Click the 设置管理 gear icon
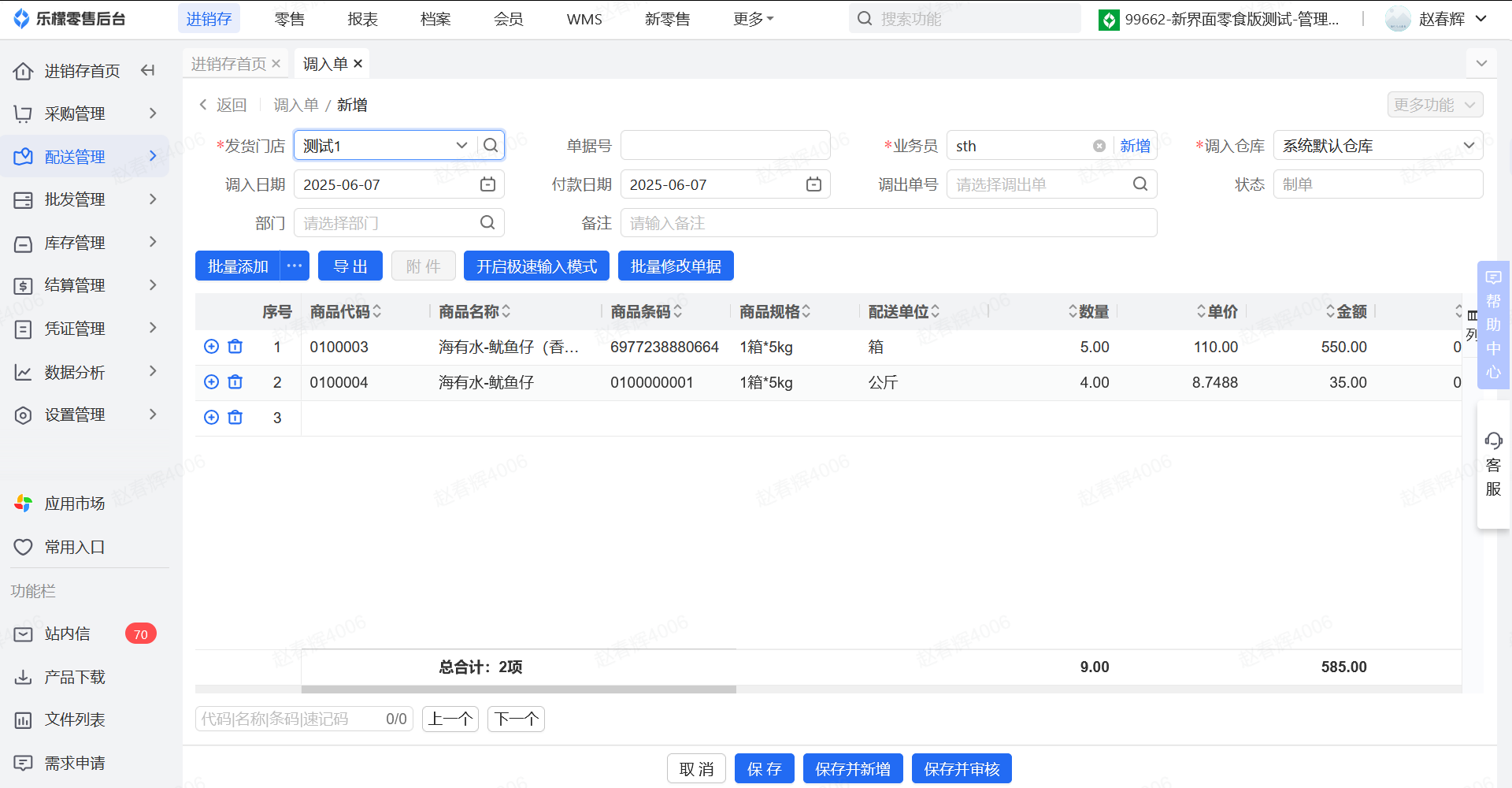1512x788 pixels. coord(23,415)
